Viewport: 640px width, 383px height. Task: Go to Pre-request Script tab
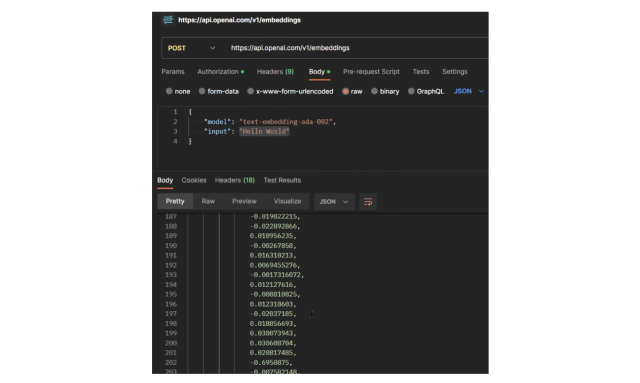pyautogui.click(x=371, y=72)
